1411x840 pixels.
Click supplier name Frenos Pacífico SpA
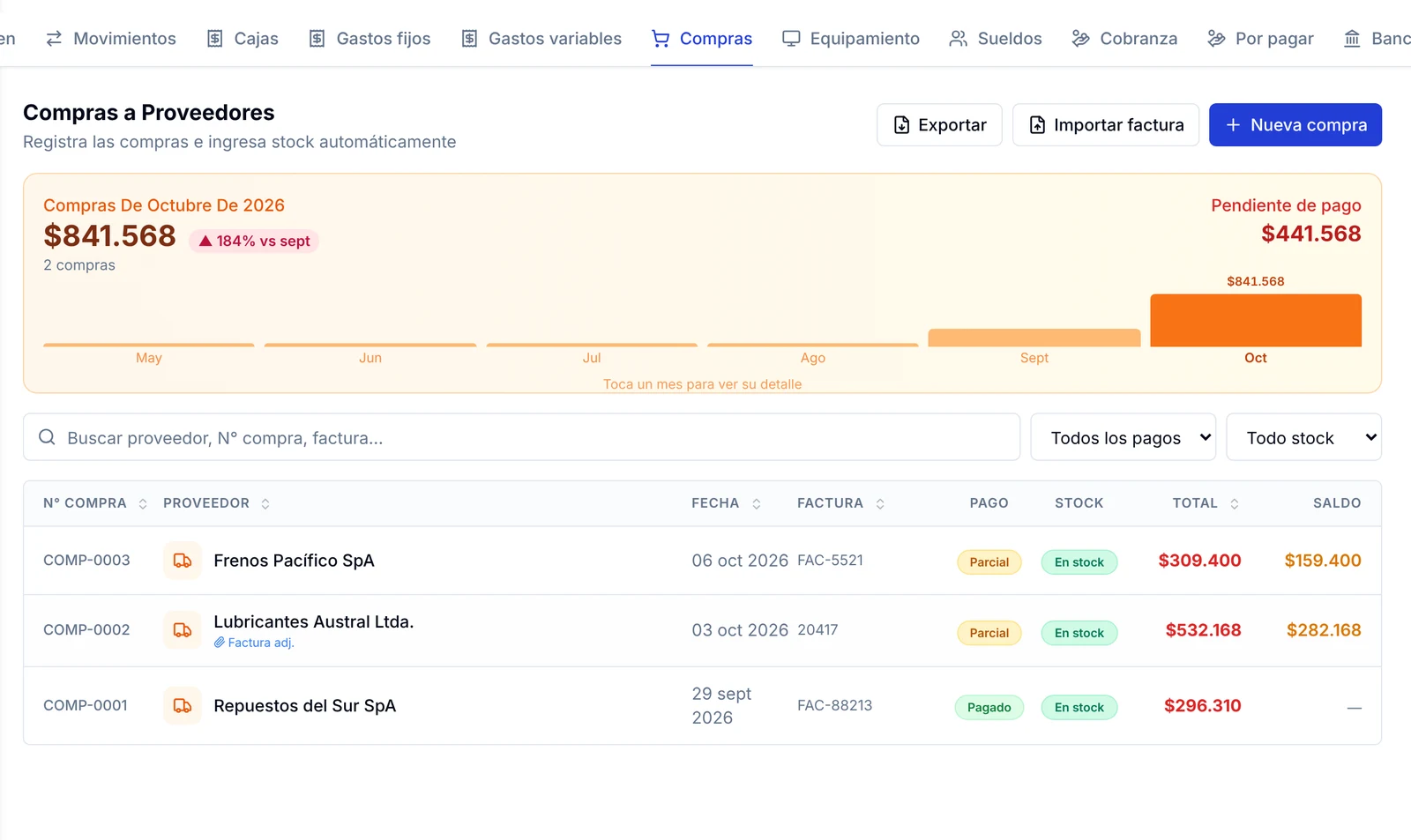pyautogui.click(x=294, y=561)
